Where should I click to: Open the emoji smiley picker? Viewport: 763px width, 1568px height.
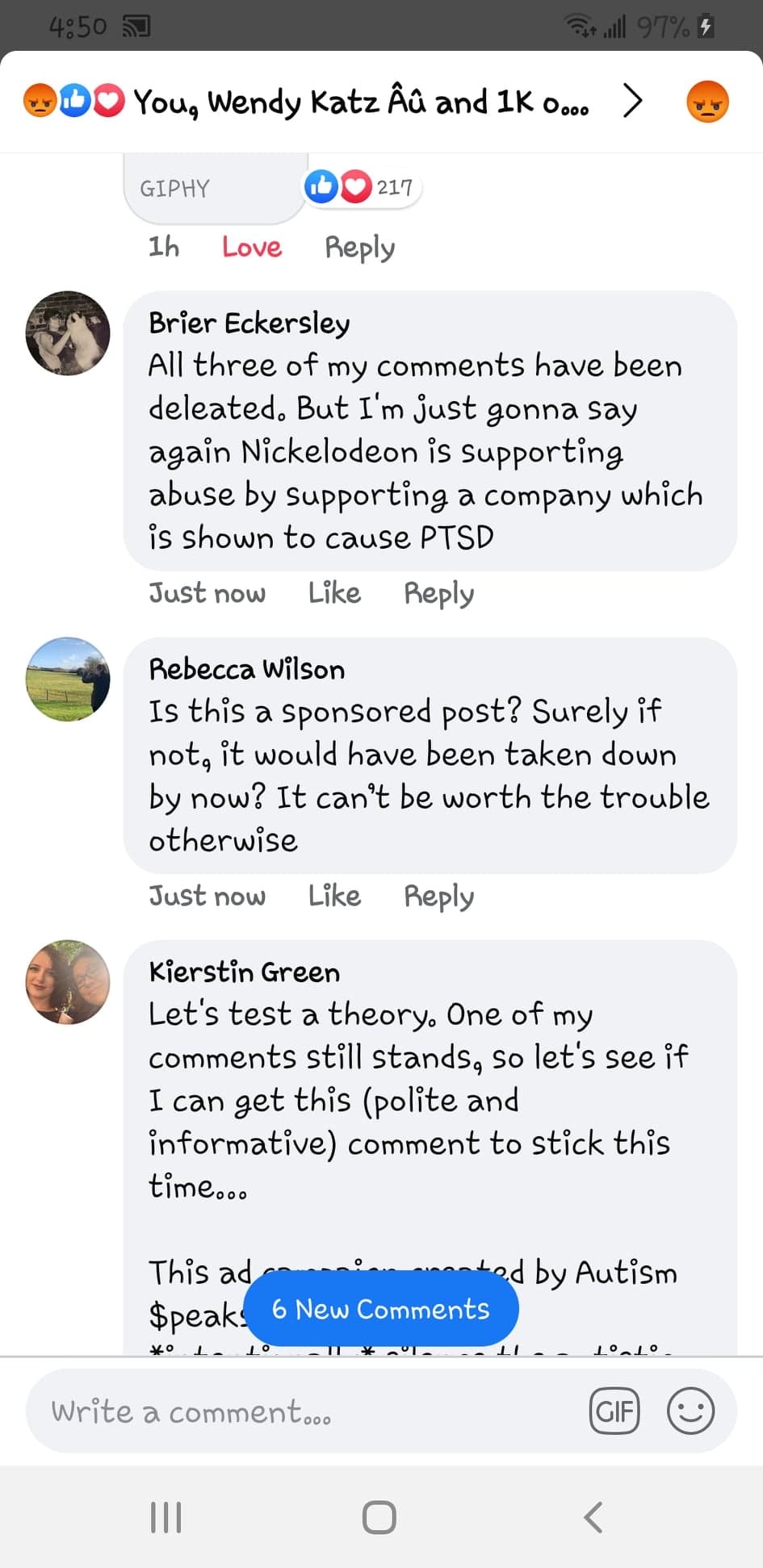click(x=690, y=1411)
